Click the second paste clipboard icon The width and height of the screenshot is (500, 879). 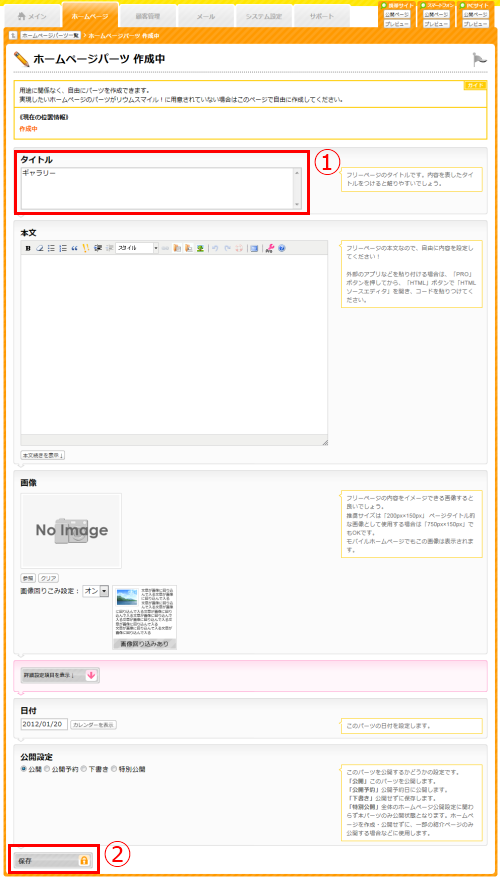(x=188, y=248)
